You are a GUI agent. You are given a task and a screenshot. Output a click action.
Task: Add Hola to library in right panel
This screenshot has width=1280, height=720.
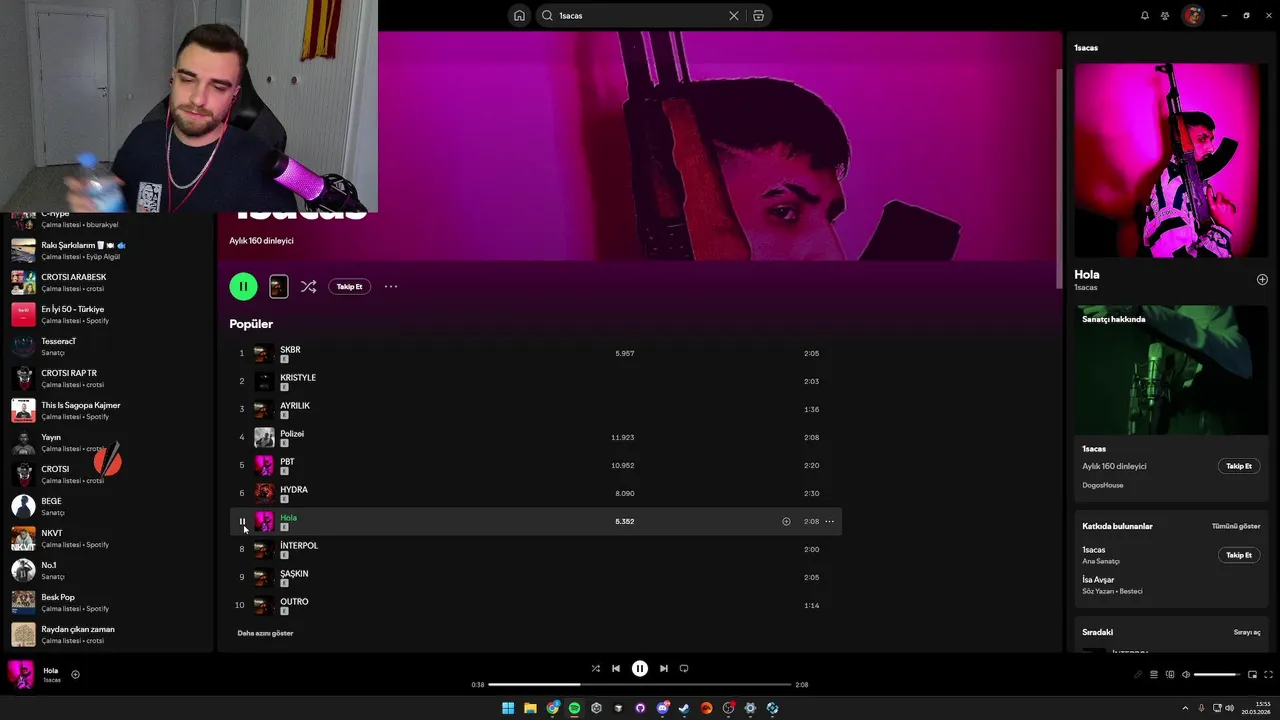[1262, 279]
